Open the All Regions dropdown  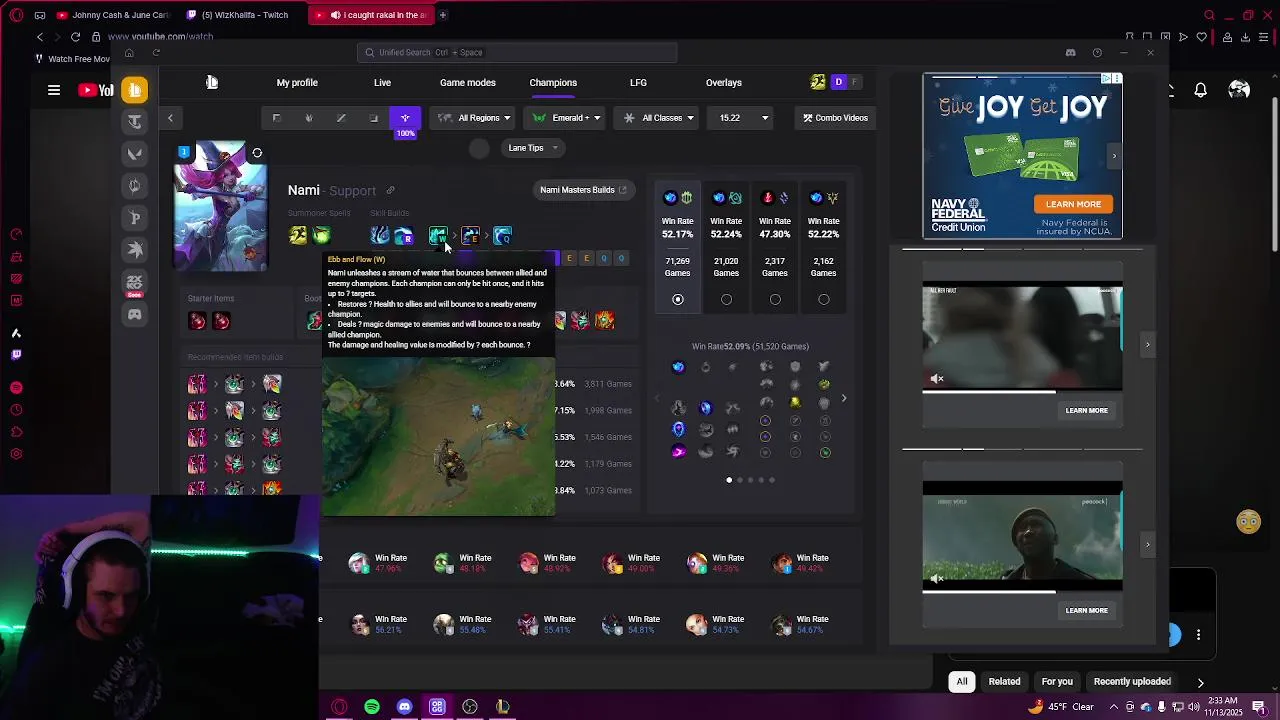[x=474, y=118]
